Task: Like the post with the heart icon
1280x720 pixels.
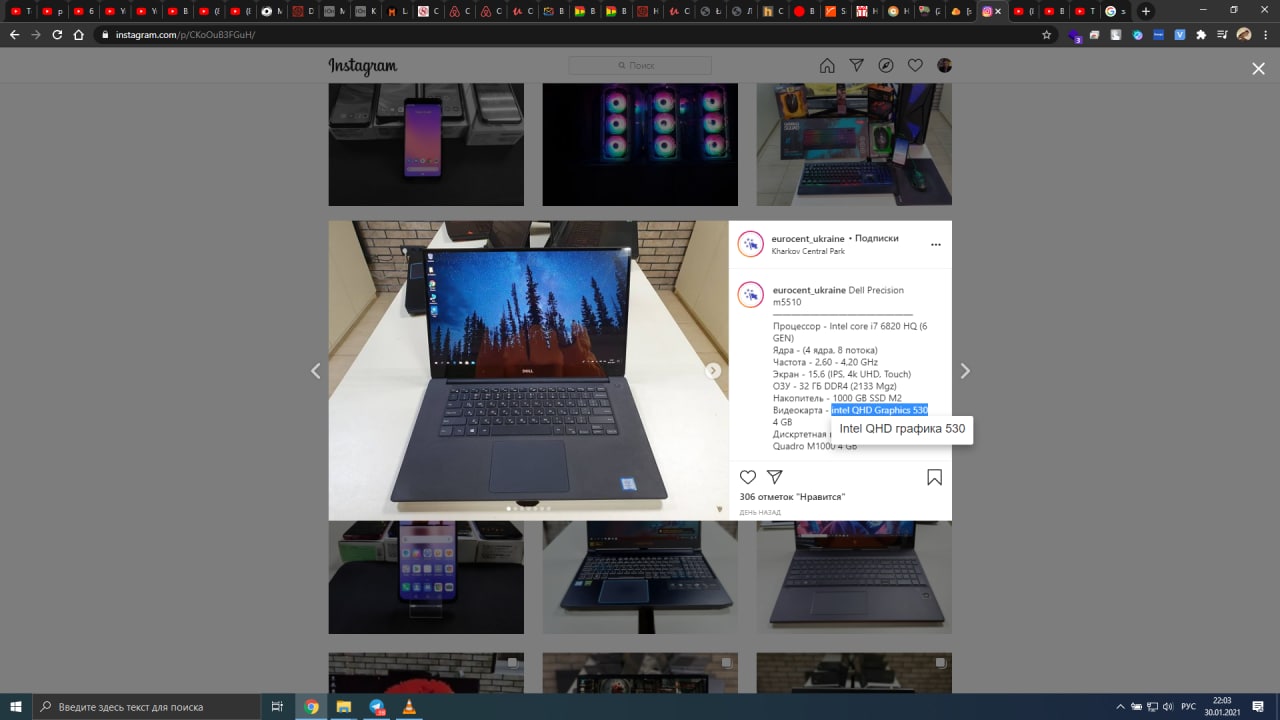Action: (748, 477)
